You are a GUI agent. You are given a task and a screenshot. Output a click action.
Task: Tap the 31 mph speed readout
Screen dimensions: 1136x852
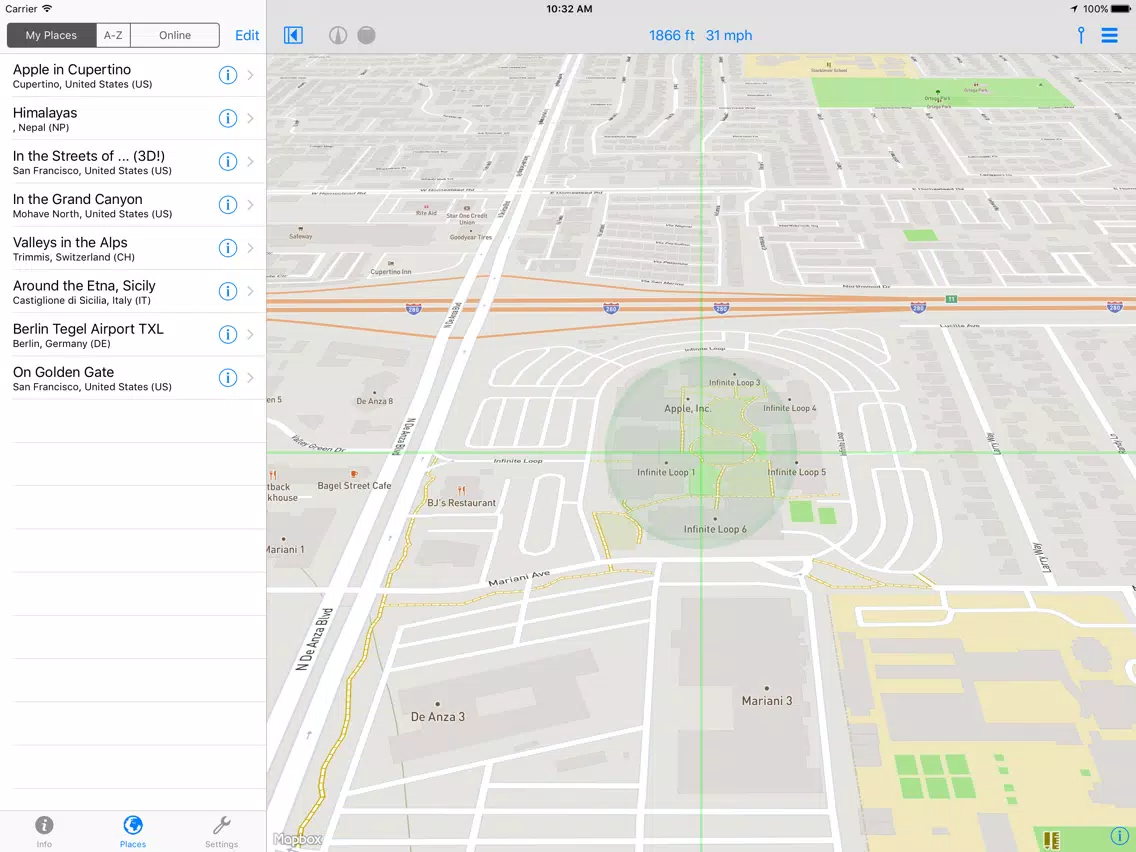[729, 35]
